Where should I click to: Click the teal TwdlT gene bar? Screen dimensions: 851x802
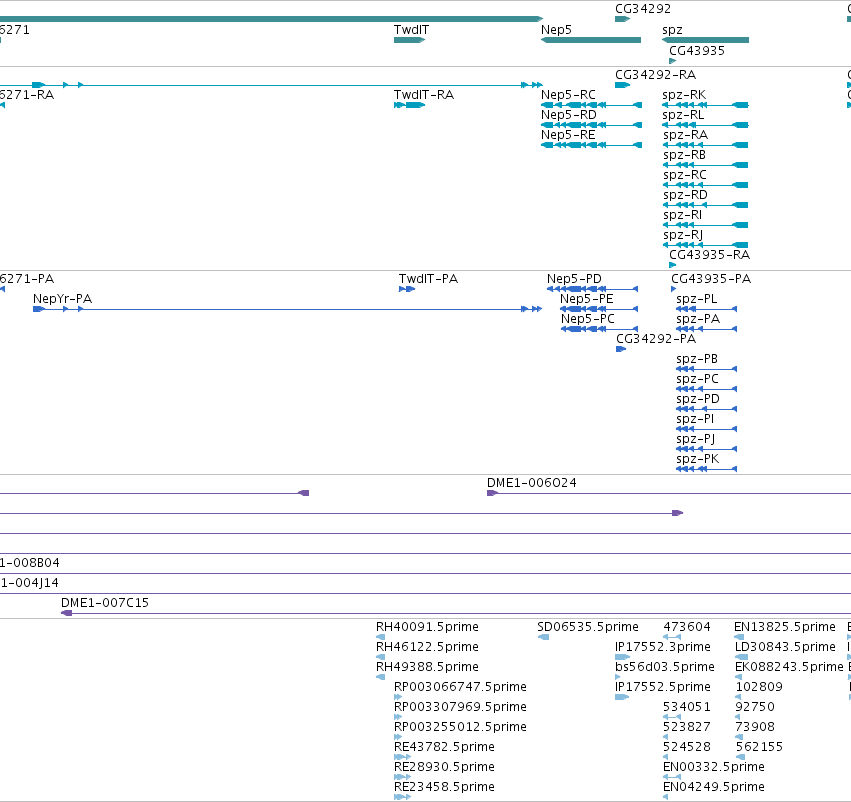409,40
